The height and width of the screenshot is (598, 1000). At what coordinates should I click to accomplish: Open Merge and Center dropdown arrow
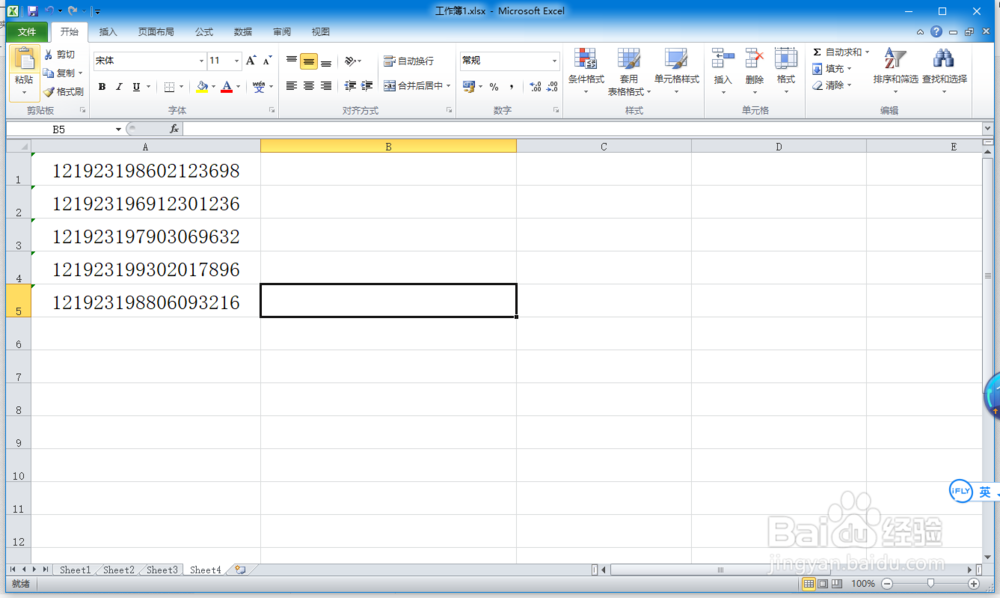[x=448, y=85]
